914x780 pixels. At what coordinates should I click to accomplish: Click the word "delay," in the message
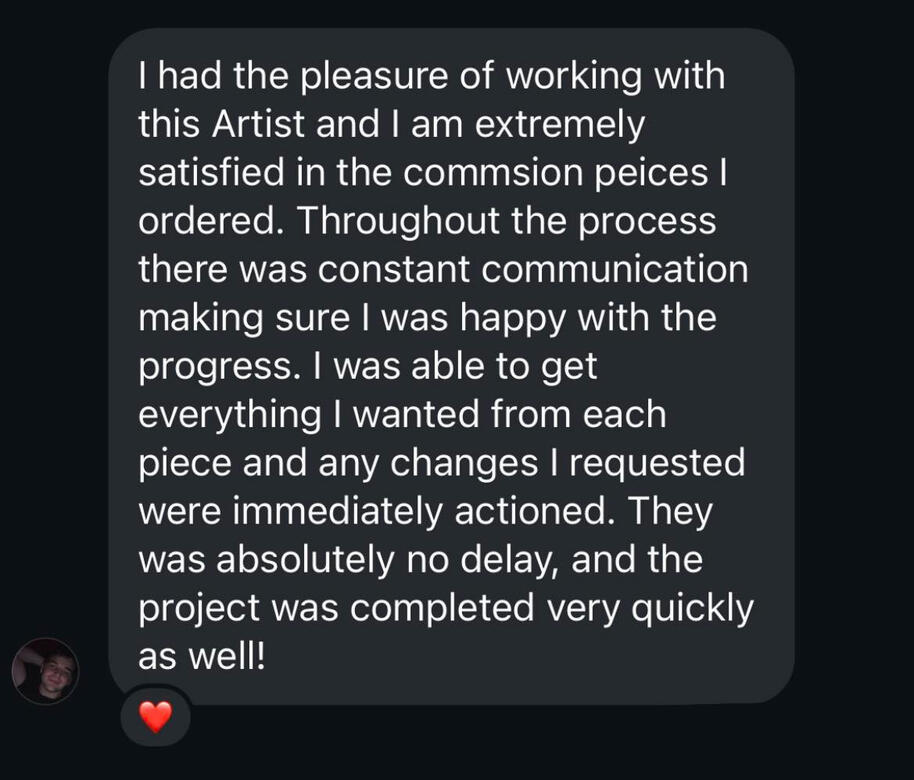pyautogui.click(x=506, y=558)
